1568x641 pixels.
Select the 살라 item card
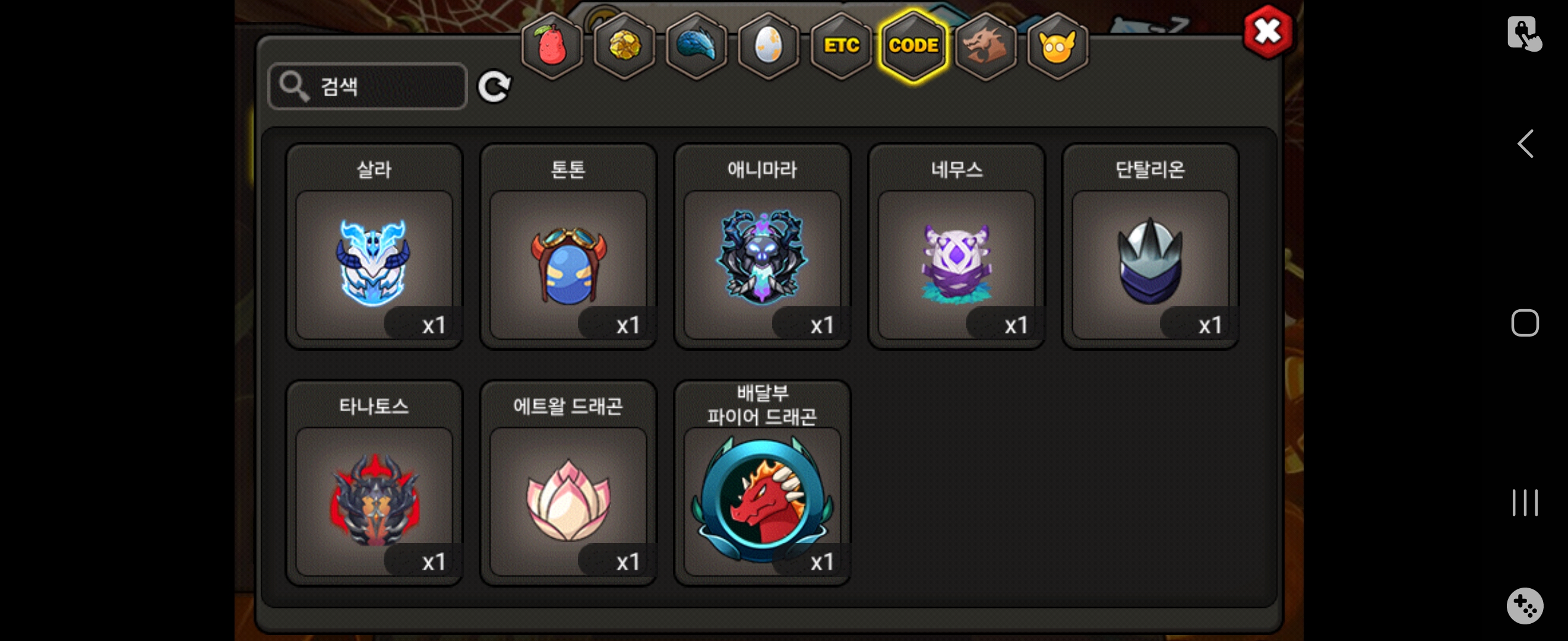tap(374, 246)
